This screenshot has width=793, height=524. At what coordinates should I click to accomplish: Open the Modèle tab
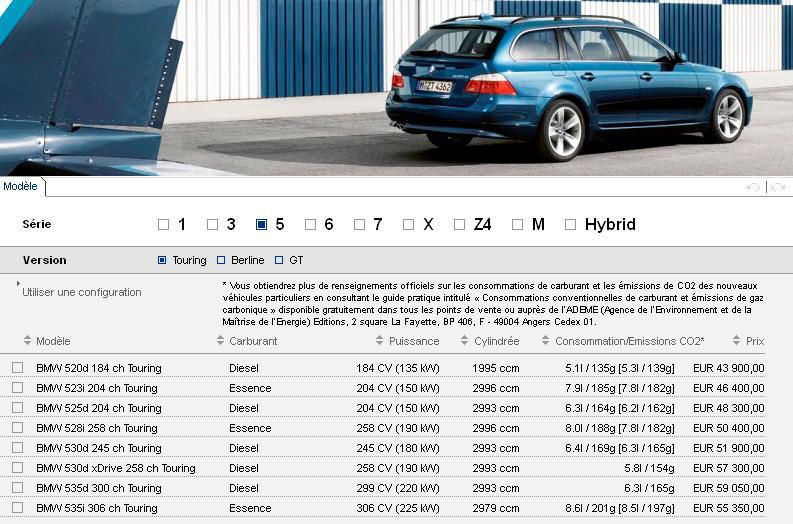point(20,186)
